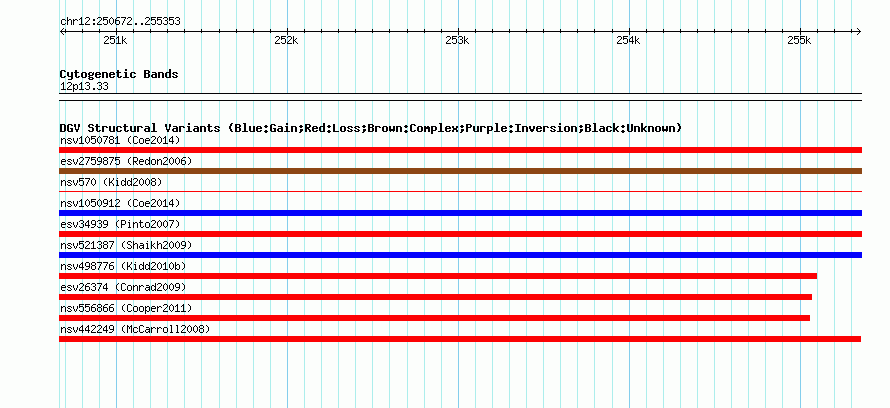This screenshot has height=408, width=890.
Task: Click the 252k ruler tick label
Action: (x=286, y=41)
